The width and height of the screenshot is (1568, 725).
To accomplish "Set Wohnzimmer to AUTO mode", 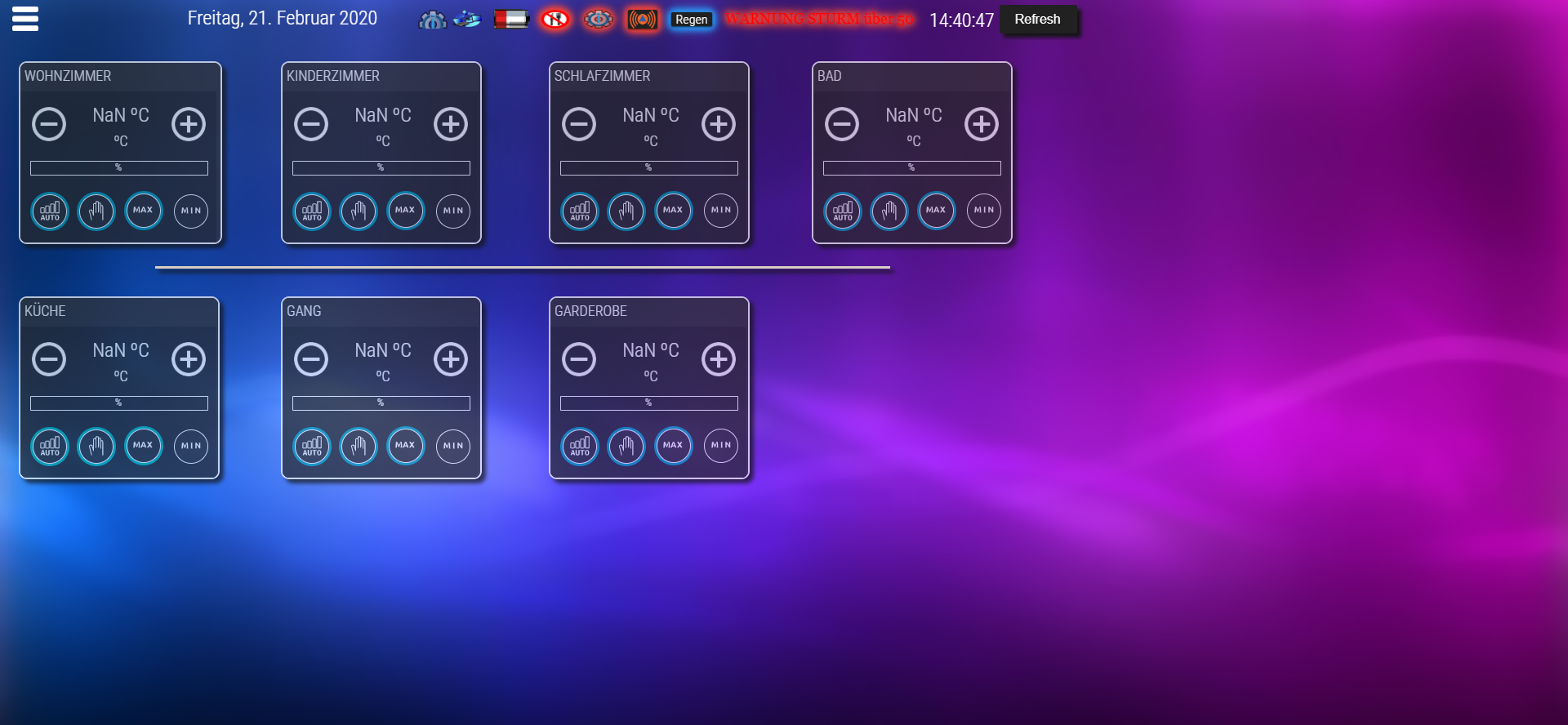I will click(50, 211).
